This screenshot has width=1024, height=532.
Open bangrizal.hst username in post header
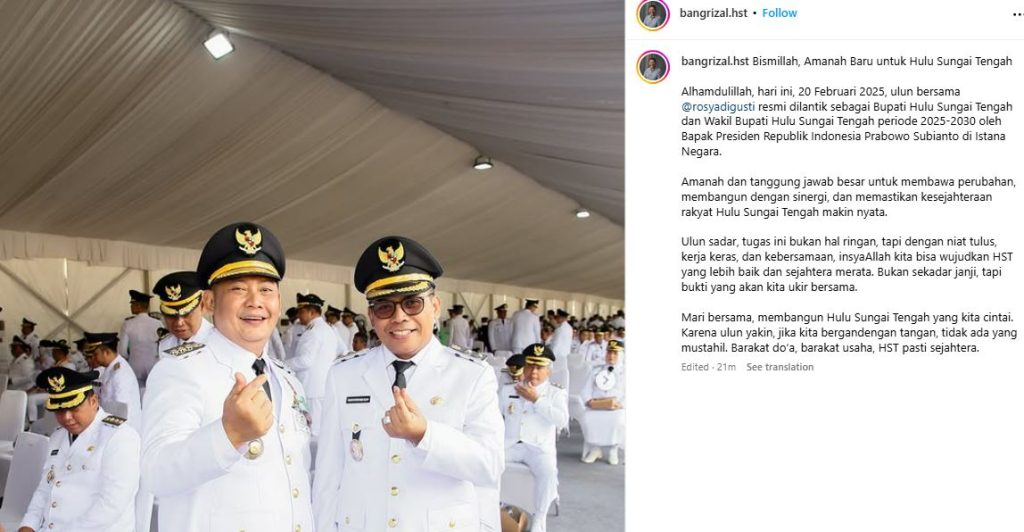click(x=713, y=13)
